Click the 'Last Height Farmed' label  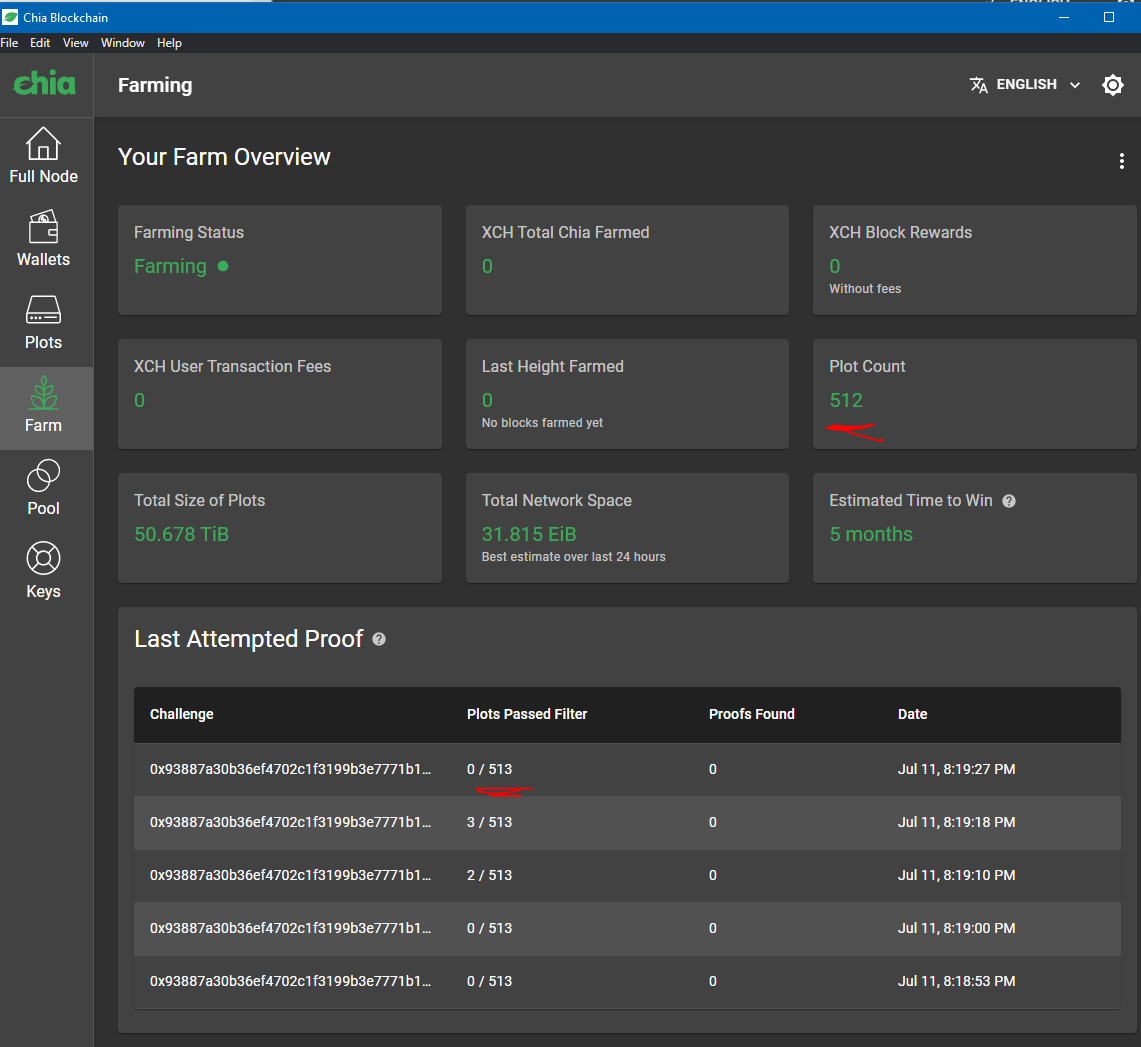552,366
